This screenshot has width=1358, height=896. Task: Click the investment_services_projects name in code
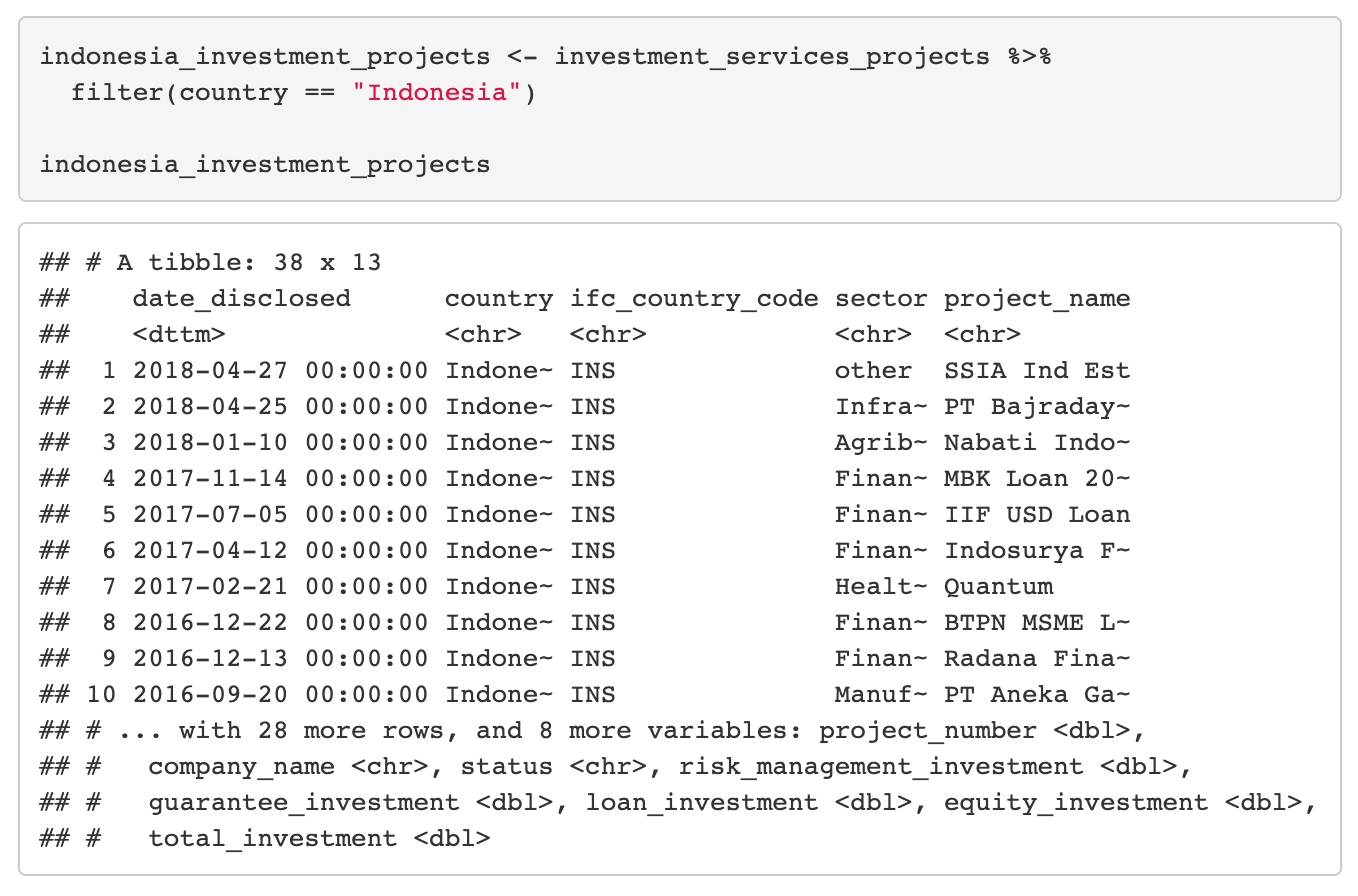773,57
